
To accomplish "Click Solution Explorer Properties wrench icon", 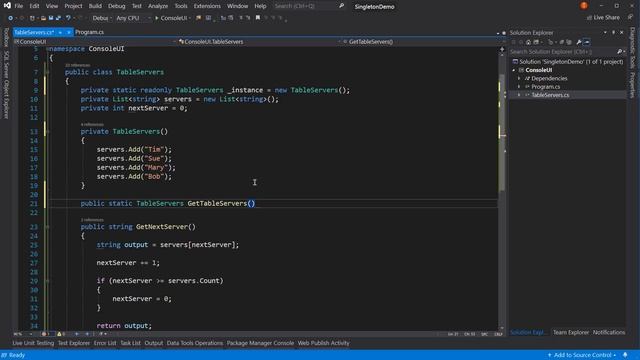I will click(579, 42).
